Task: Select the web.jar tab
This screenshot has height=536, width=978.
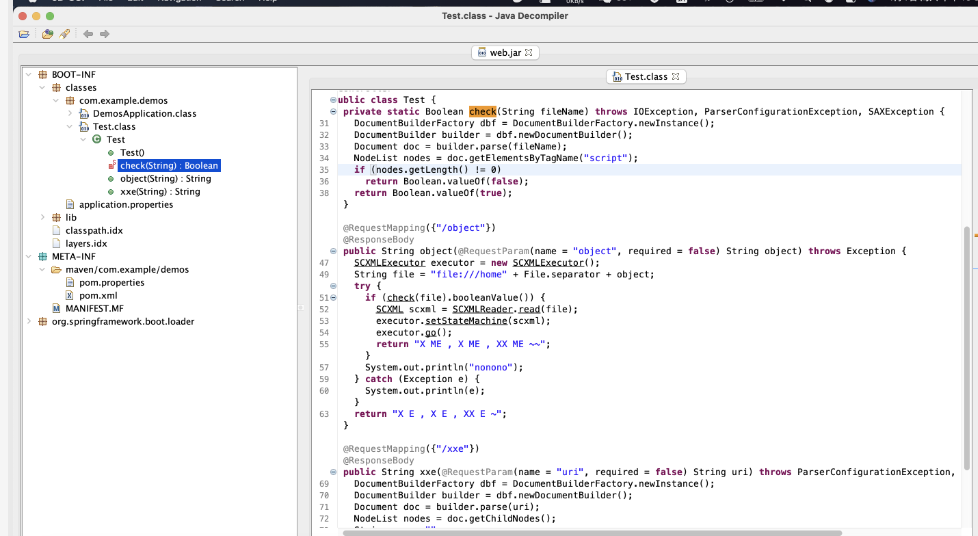Action: tap(505, 53)
